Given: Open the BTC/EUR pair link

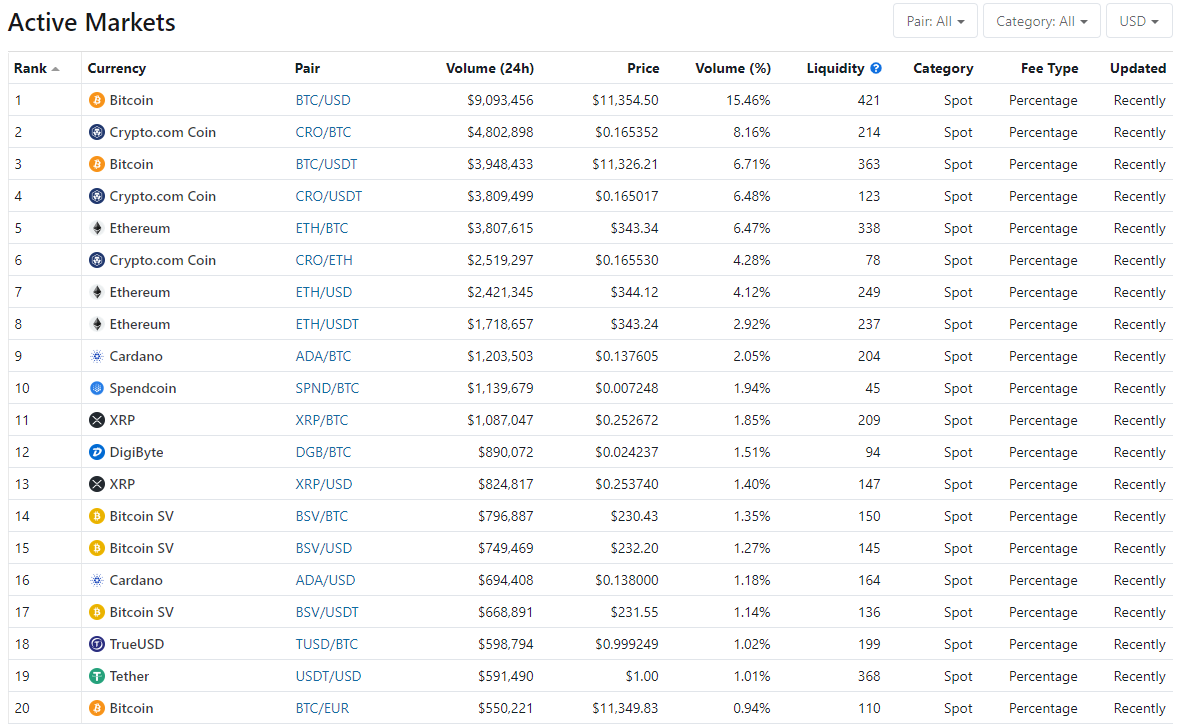Looking at the screenshot, I should pyautogui.click(x=322, y=708).
